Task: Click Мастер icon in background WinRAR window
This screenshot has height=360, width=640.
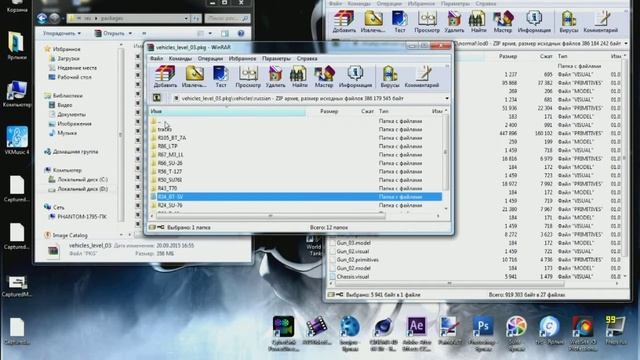Action: pyautogui.click(x=503, y=21)
